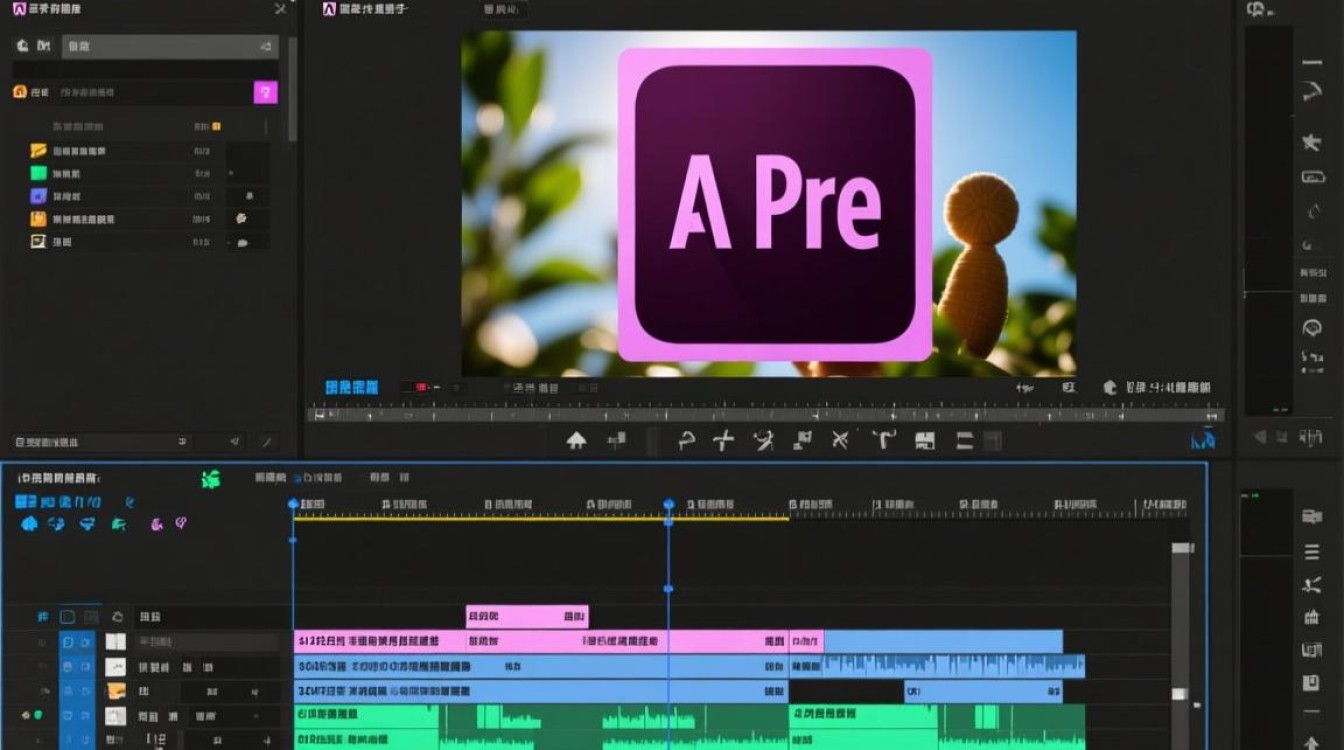Click the preview monitor's scrub ruler
This screenshot has width=1344, height=750.
(x=766, y=413)
